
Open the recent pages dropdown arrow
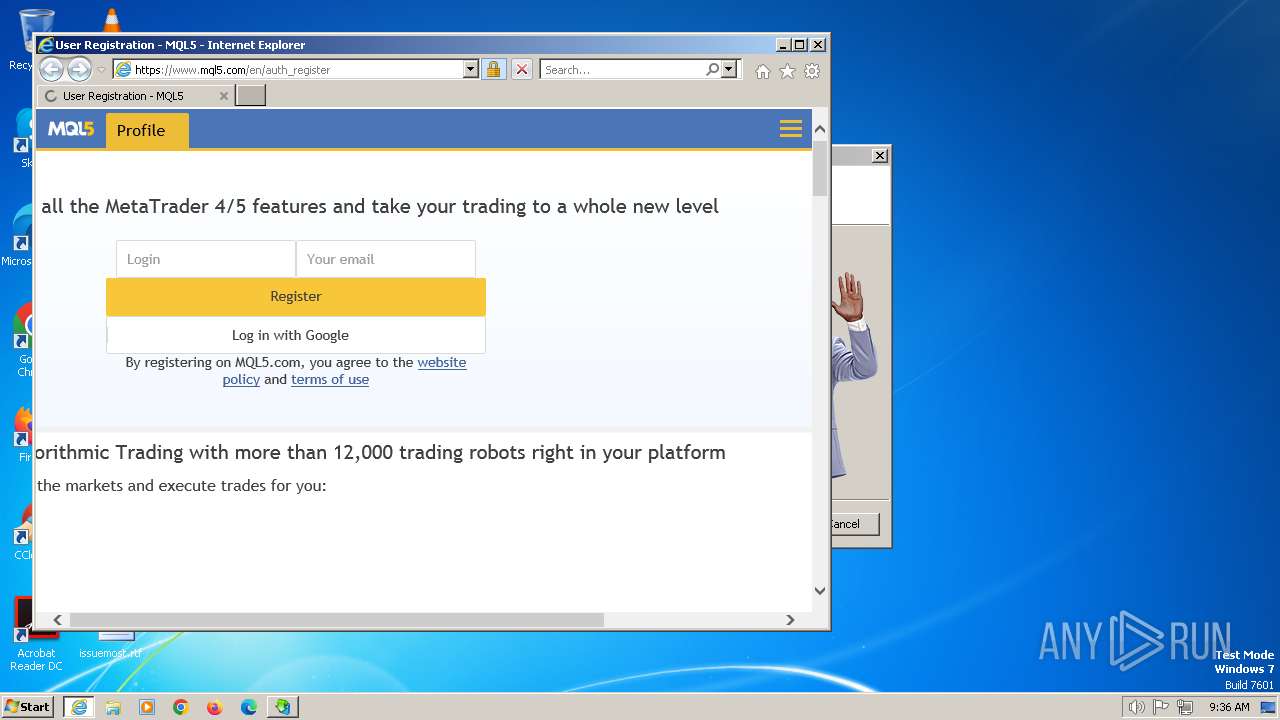tap(101, 70)
